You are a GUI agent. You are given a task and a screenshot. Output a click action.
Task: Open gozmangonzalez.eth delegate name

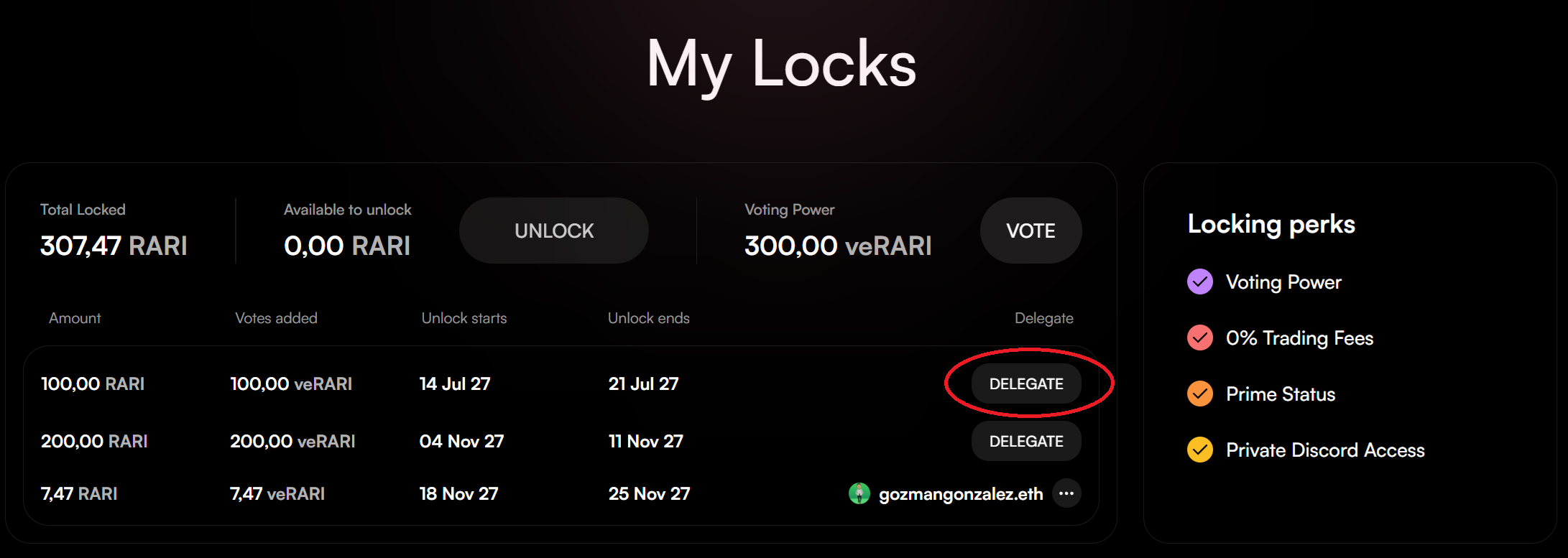point(960,494)
